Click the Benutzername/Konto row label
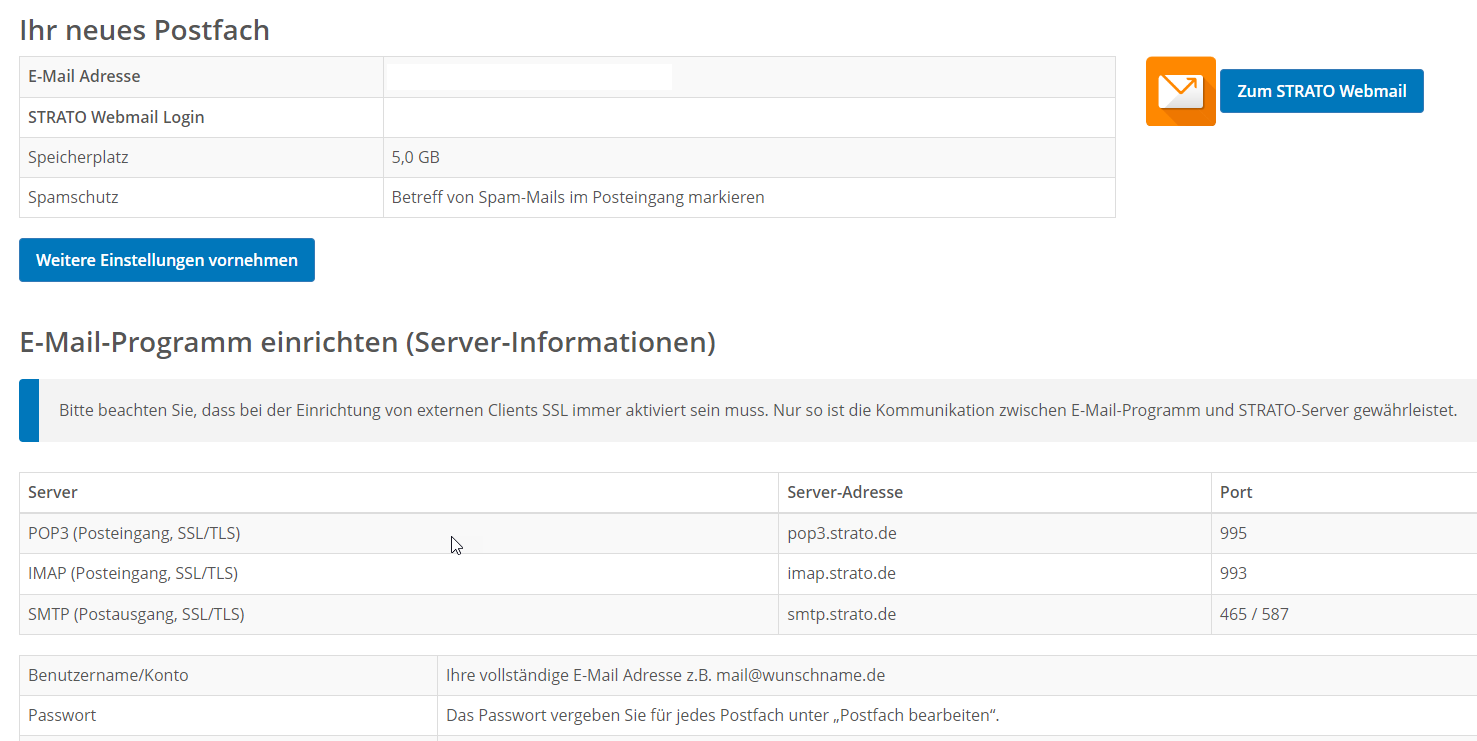This screenshot has width=1477, height=741. tap(108, 675)
